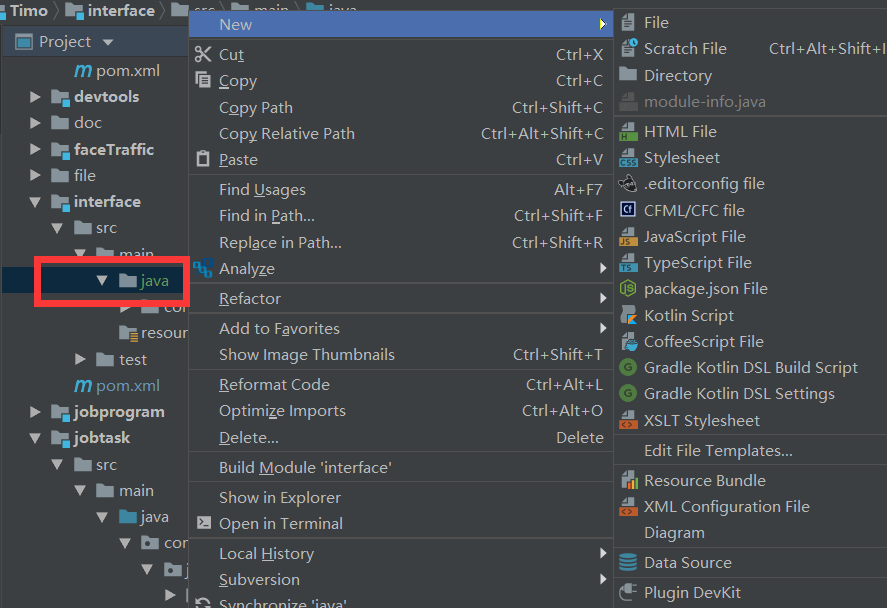887x608 pixels.
Task: Click the Project tool window icon
Action: click(x=24, y=42)
